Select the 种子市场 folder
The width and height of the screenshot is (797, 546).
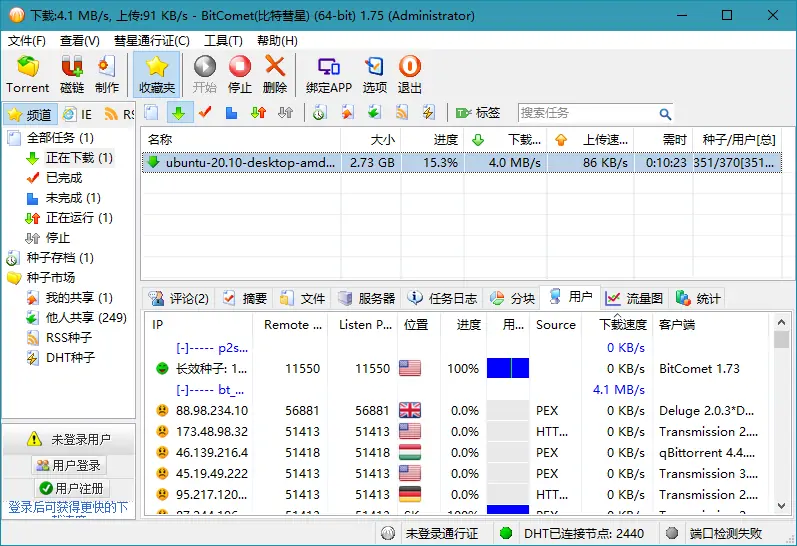(50, 278)
